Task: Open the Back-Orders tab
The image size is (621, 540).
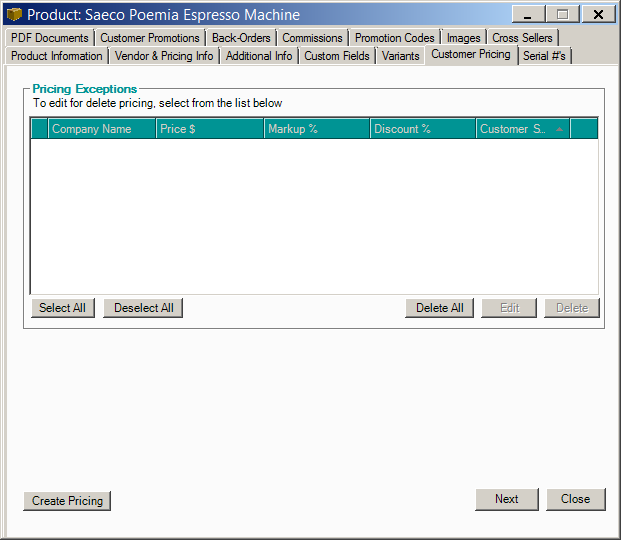Action: pyautogui.click(x=241, y=38)
